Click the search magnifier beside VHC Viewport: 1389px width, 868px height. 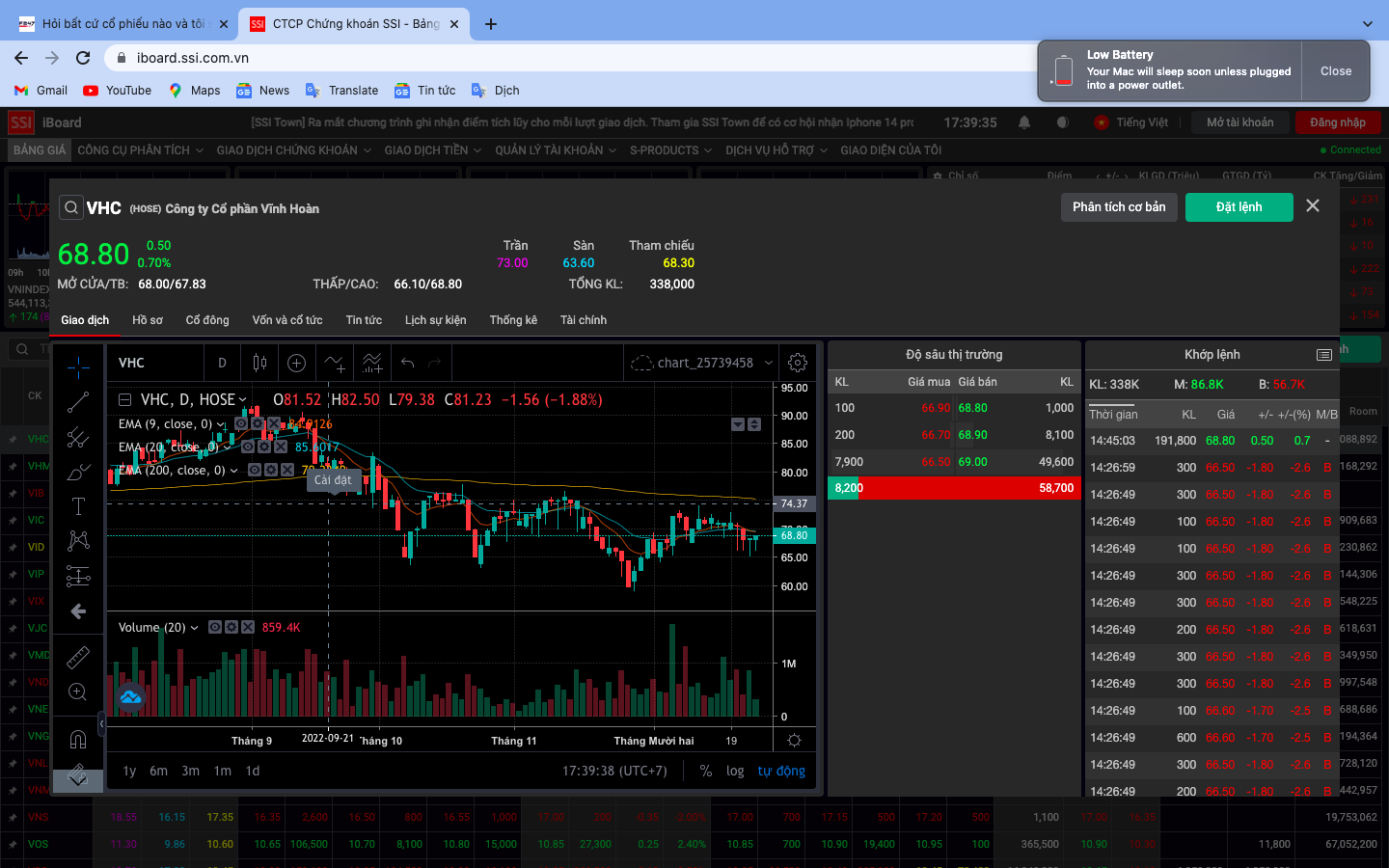pyautogui.click(x=71, y=208)
